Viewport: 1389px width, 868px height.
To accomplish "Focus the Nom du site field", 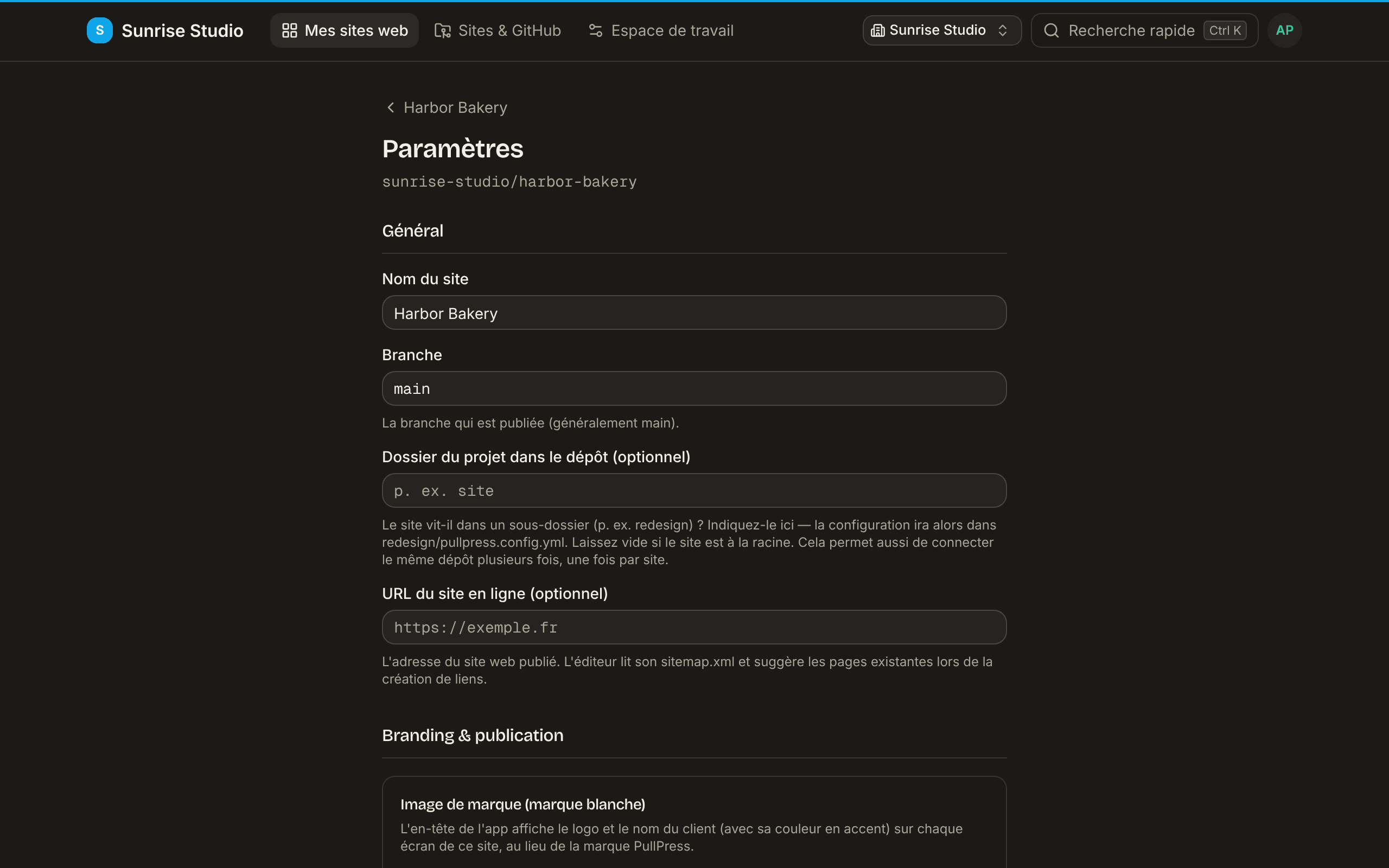I will point(694,313).
